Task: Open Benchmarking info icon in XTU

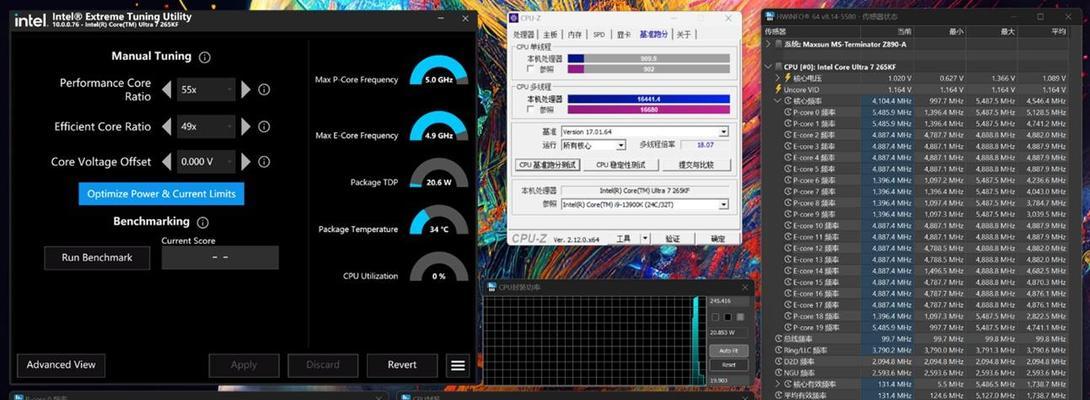Action: coord(202,223)
